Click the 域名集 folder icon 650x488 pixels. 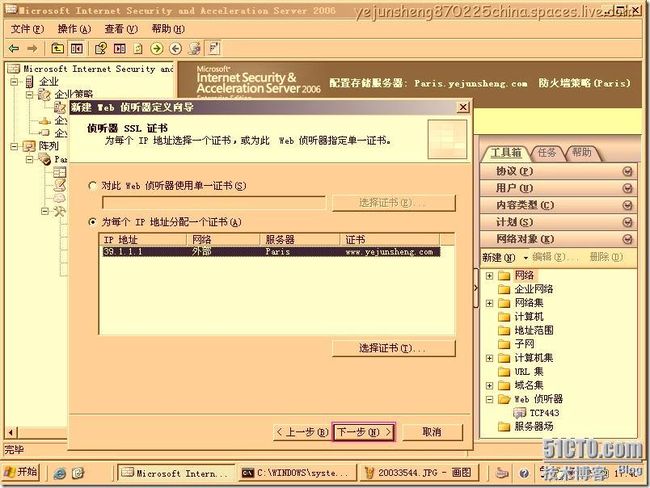[504, 385]
